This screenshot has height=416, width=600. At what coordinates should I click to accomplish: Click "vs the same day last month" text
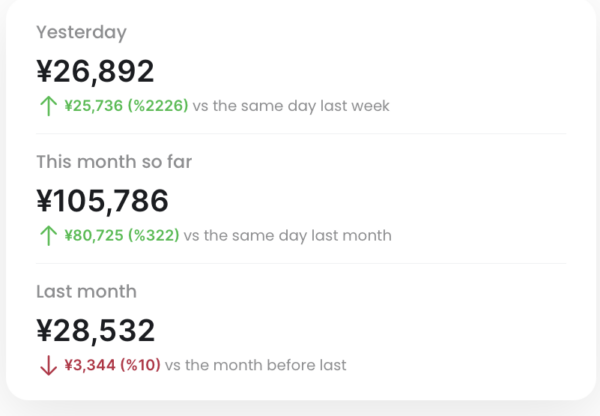point(288,236)
